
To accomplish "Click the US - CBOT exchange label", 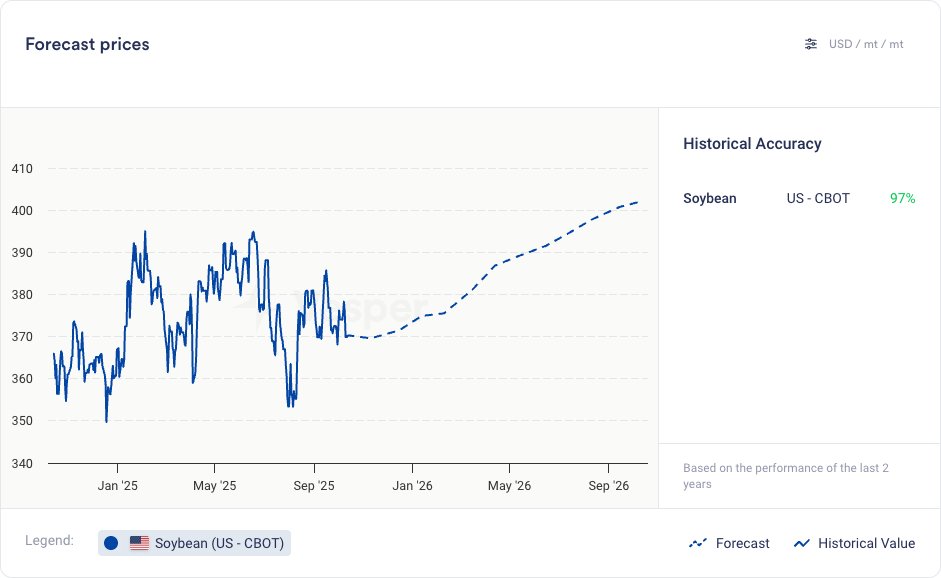I will tap(818, 198).
